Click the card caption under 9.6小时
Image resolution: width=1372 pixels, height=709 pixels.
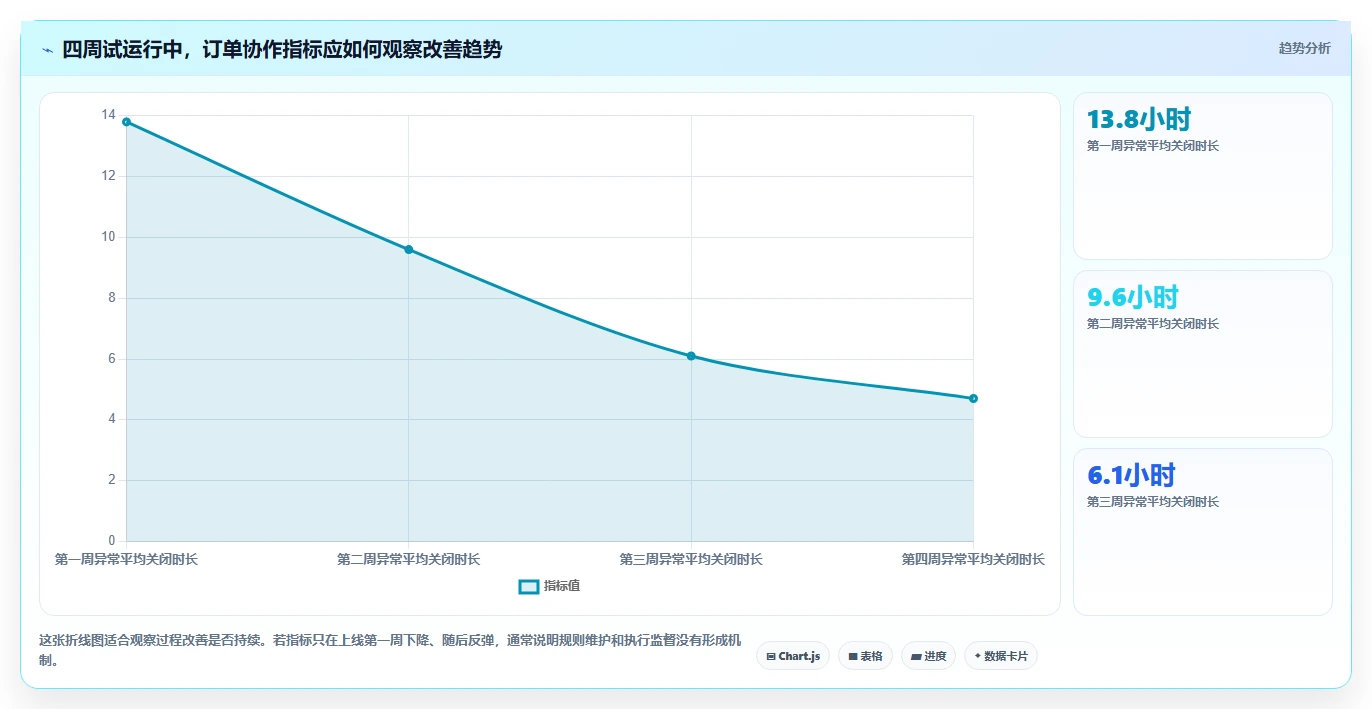[1153, 324]
